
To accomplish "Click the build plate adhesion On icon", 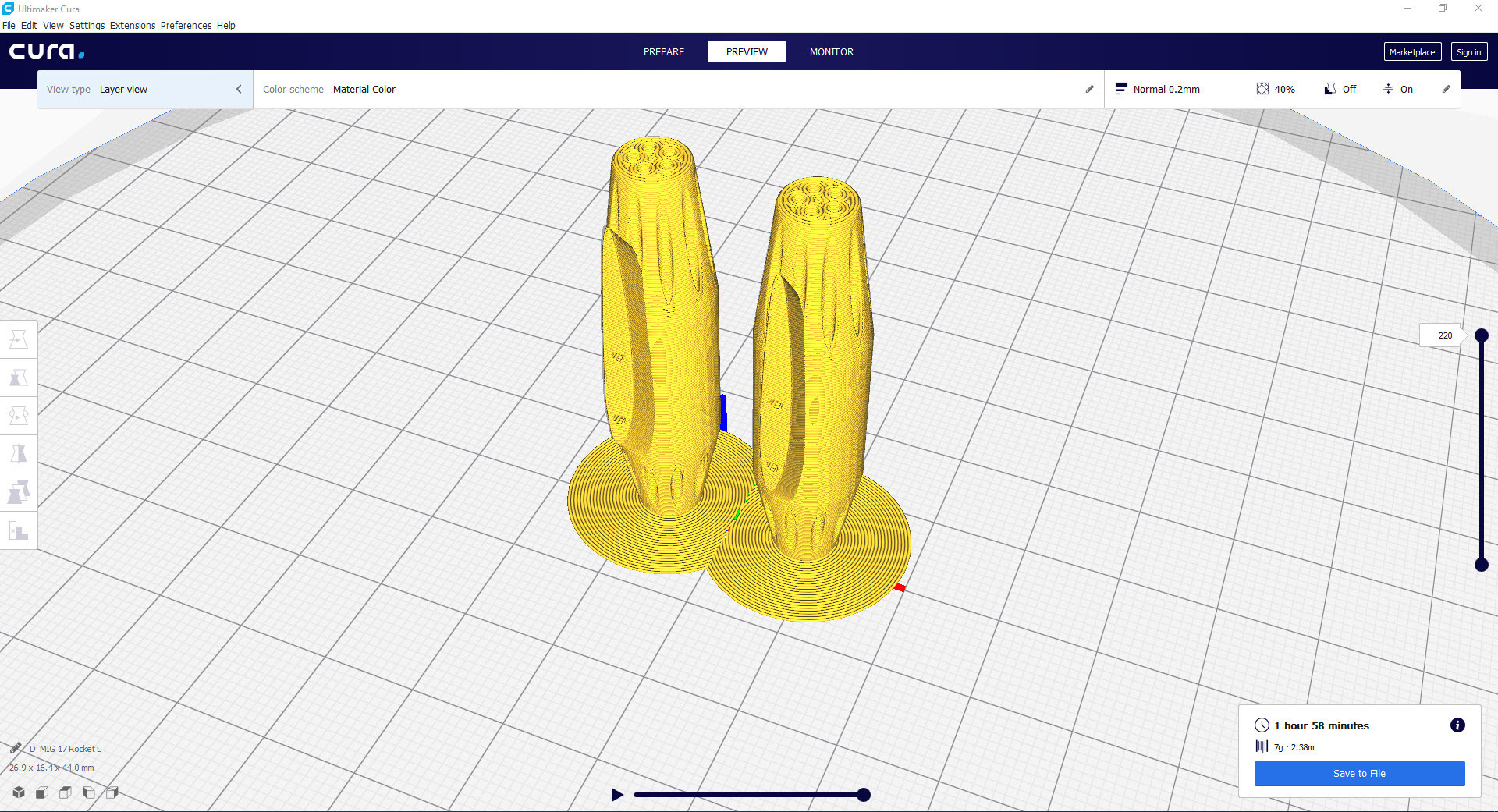I will [1388, 89].
